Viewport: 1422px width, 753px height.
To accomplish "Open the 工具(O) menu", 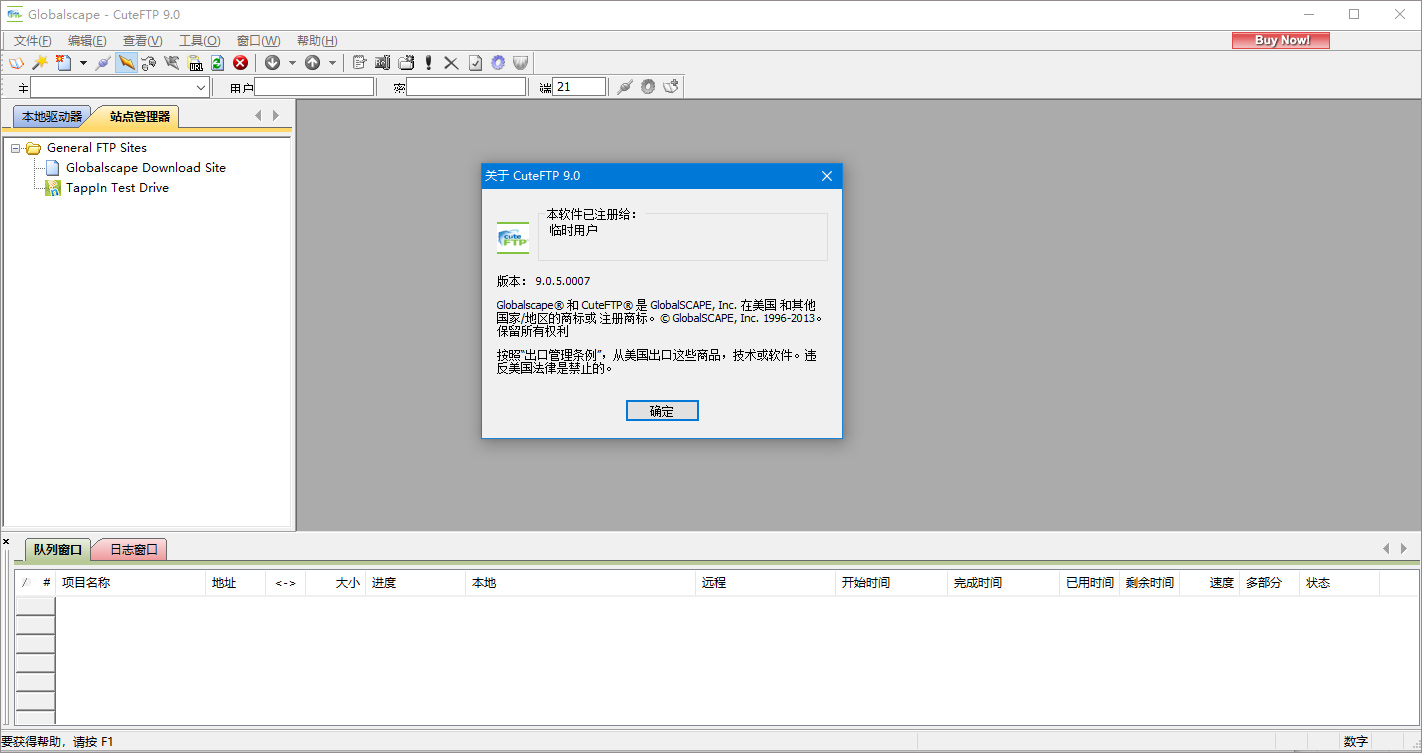I will tap(199, 41).
